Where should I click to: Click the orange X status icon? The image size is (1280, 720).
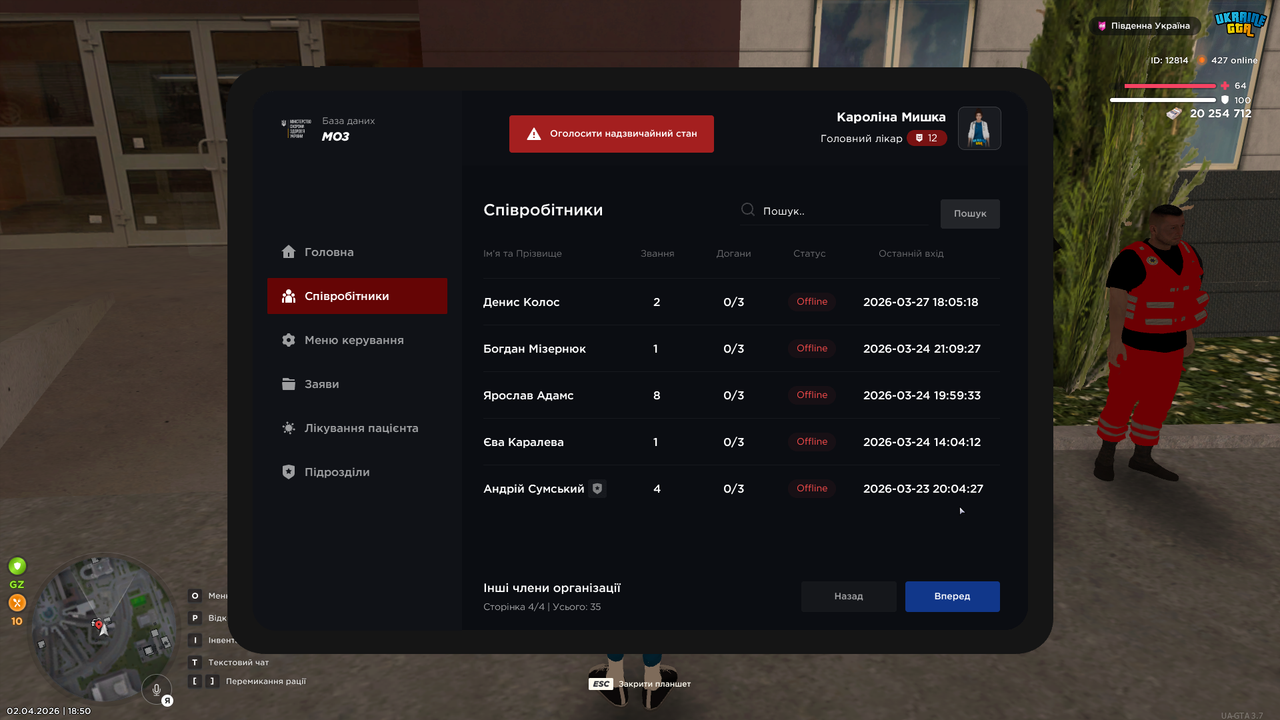pyautogui.click(x=17, y=603)
